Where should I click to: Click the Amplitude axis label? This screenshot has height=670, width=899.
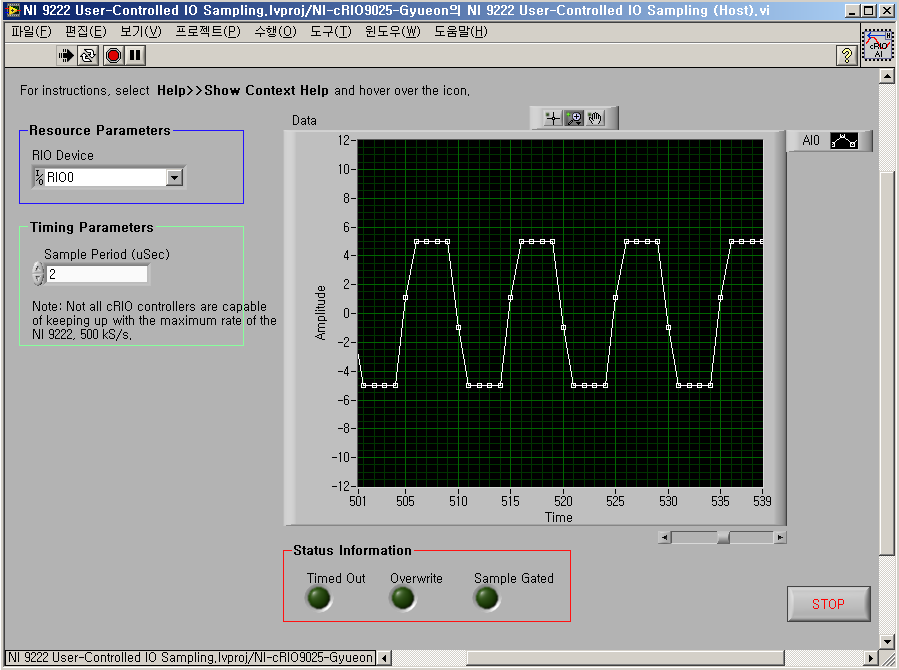(x=320, y=313)
